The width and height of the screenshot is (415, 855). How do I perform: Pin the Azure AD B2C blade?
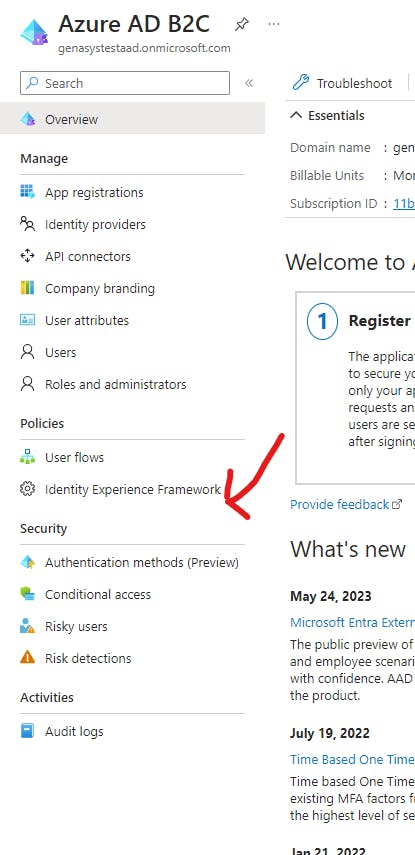pyautogui.click(x=242, y=25)
